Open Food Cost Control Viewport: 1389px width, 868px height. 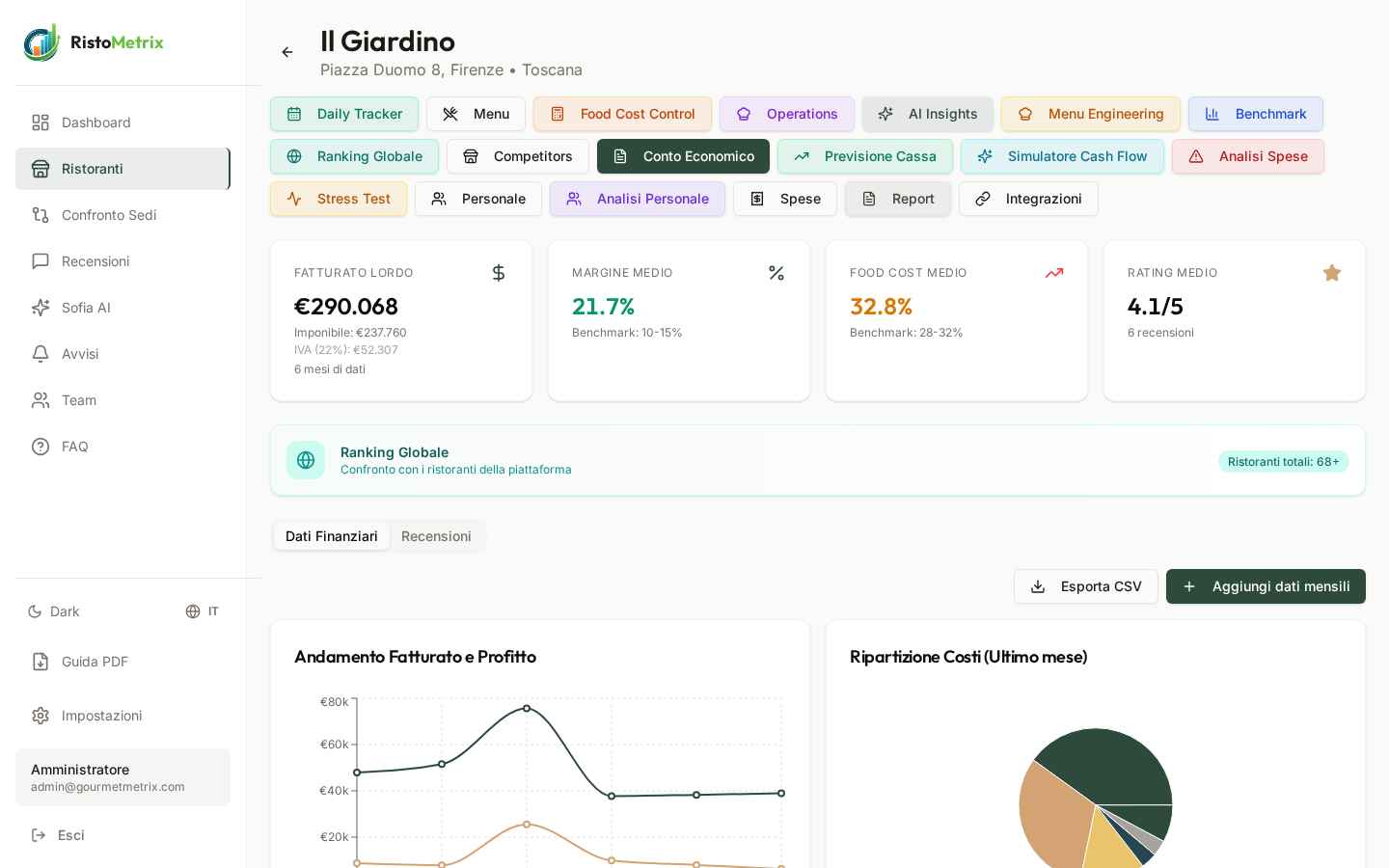coord(622,114)
